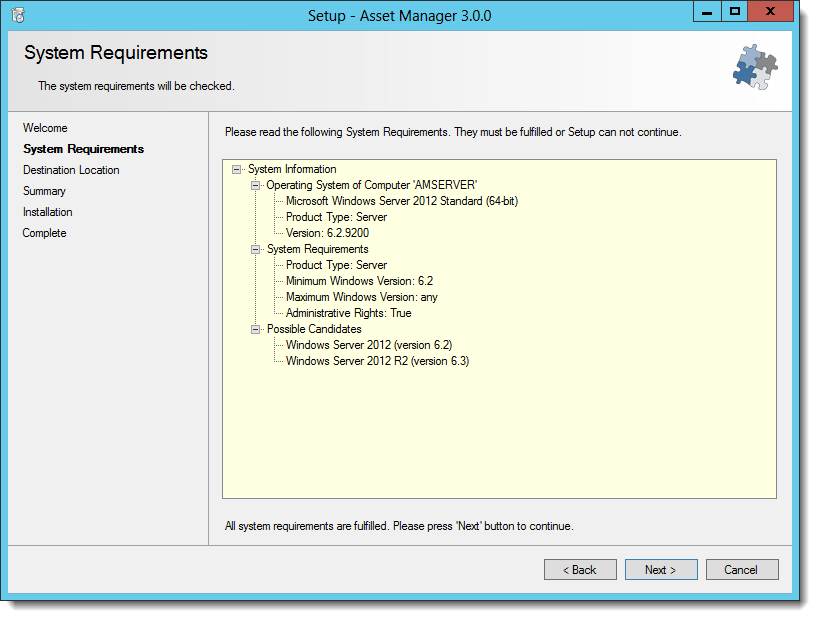Click the Summary step in the sidebar
Image resolution: width=816 pixels, height=617 pixels.
pos(44,191)
